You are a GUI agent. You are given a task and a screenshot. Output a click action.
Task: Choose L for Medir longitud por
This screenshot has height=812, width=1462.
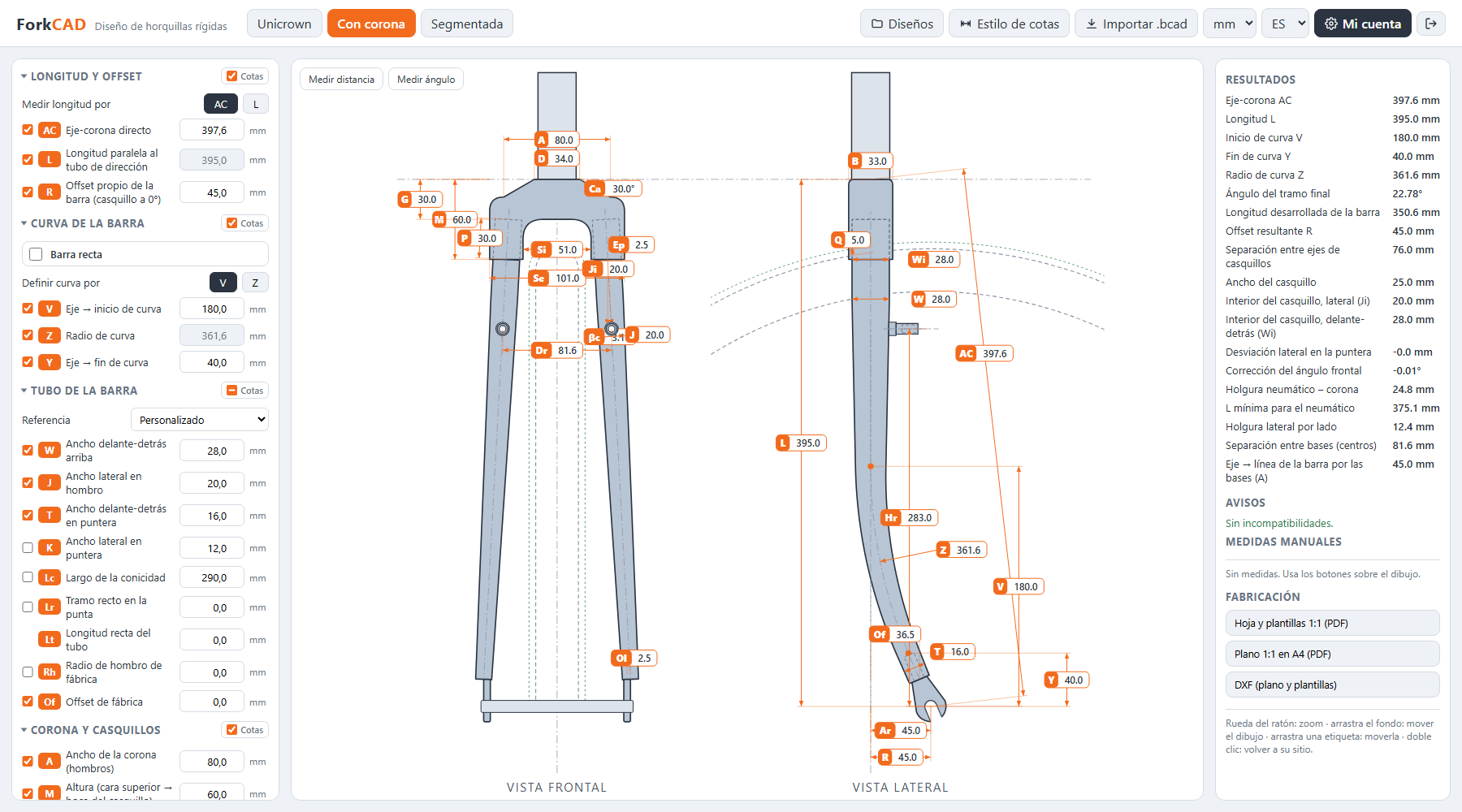coord(256,104)
